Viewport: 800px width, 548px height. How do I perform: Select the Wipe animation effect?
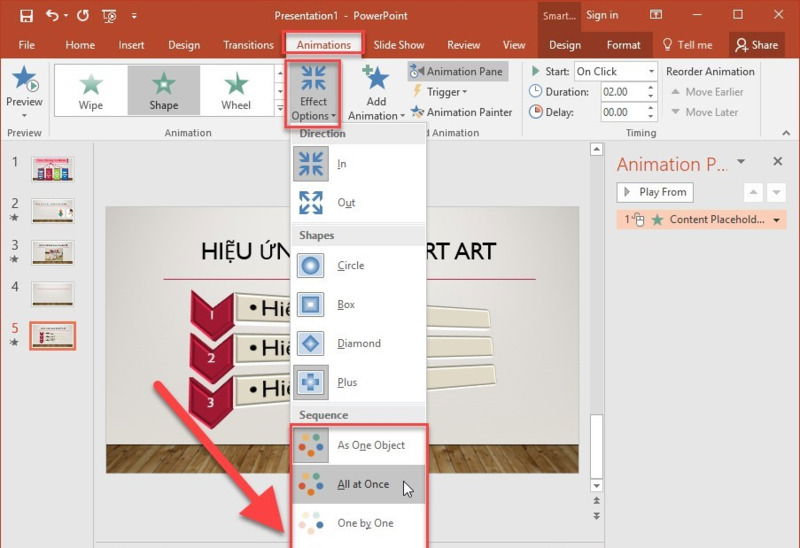[x=91, y=90]
